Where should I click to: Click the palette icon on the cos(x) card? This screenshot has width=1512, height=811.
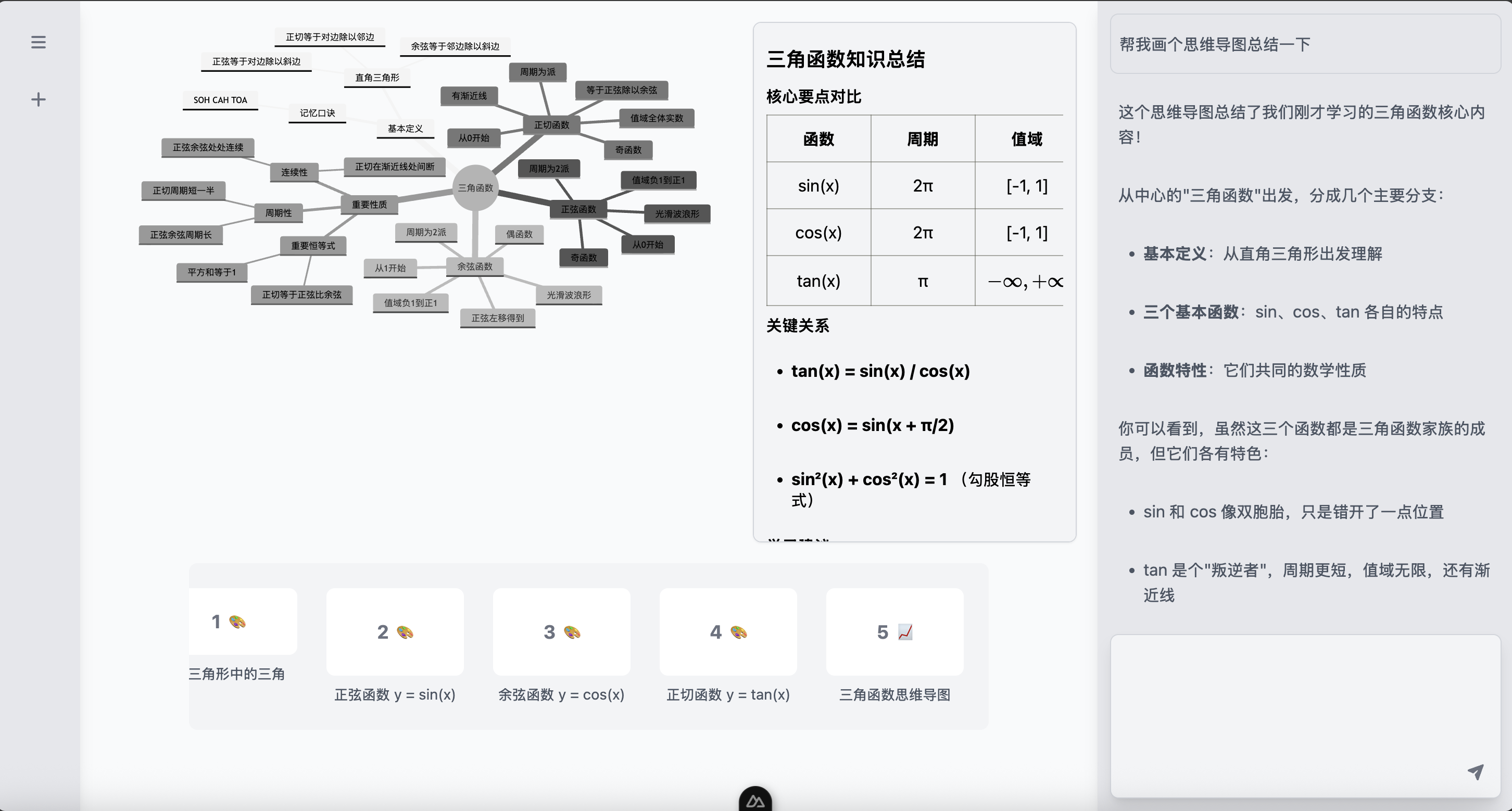572,632
